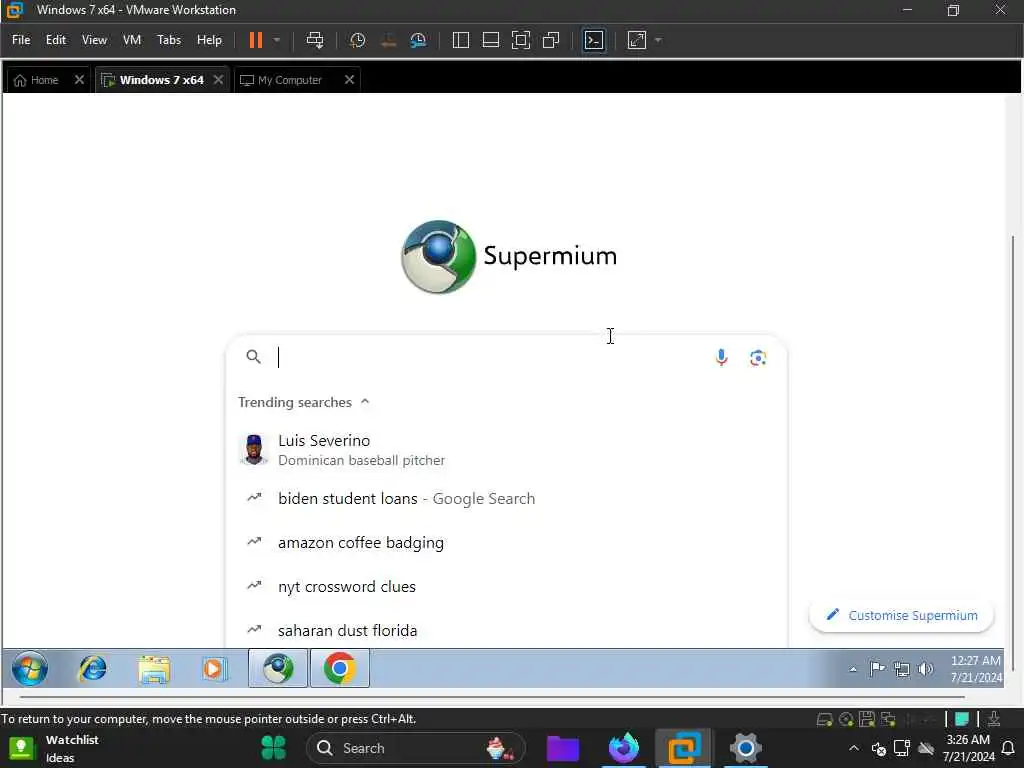This screenshot has height=768, width=1024.
Task: Open search by image lens icon
Action: coord(758,358)
